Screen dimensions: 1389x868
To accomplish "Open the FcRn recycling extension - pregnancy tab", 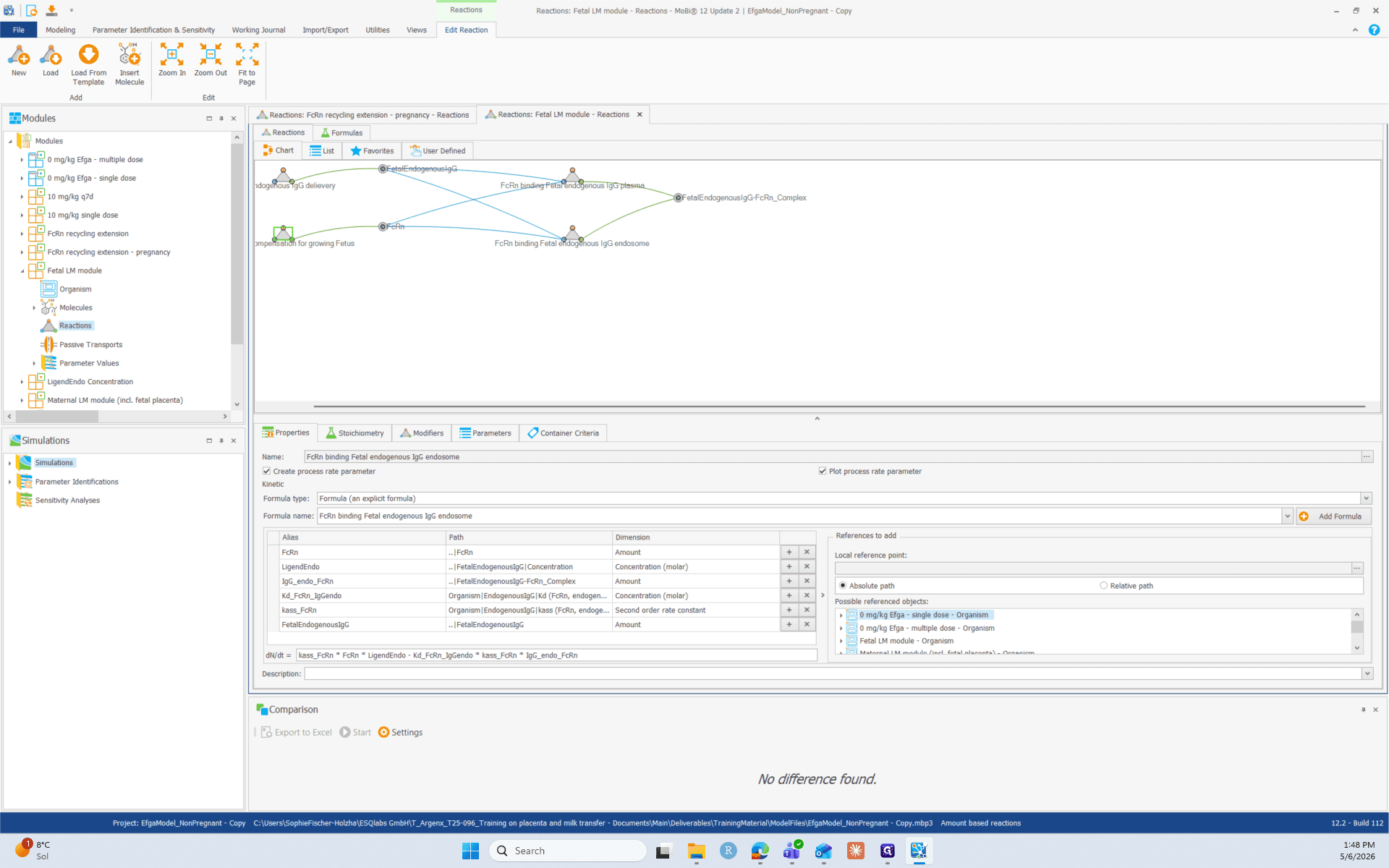I will click(362, 115).
